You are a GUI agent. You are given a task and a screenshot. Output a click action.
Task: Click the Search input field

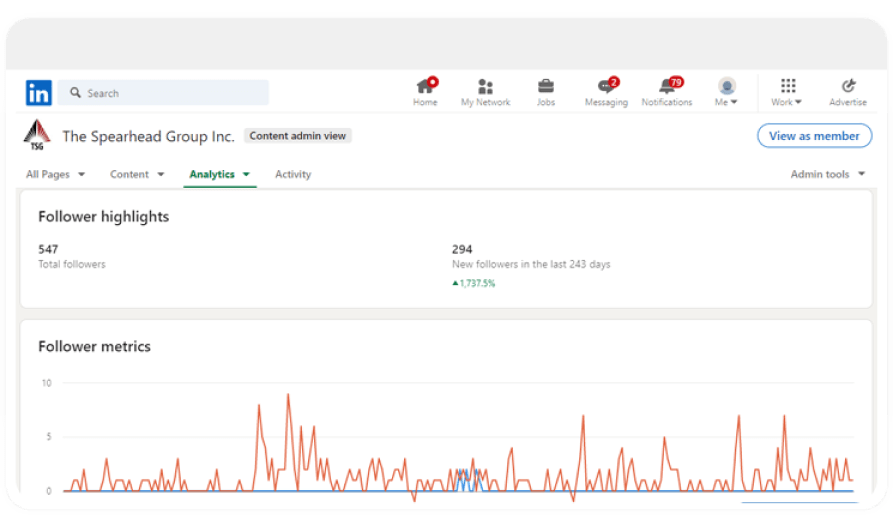click(x=163, y=93)
